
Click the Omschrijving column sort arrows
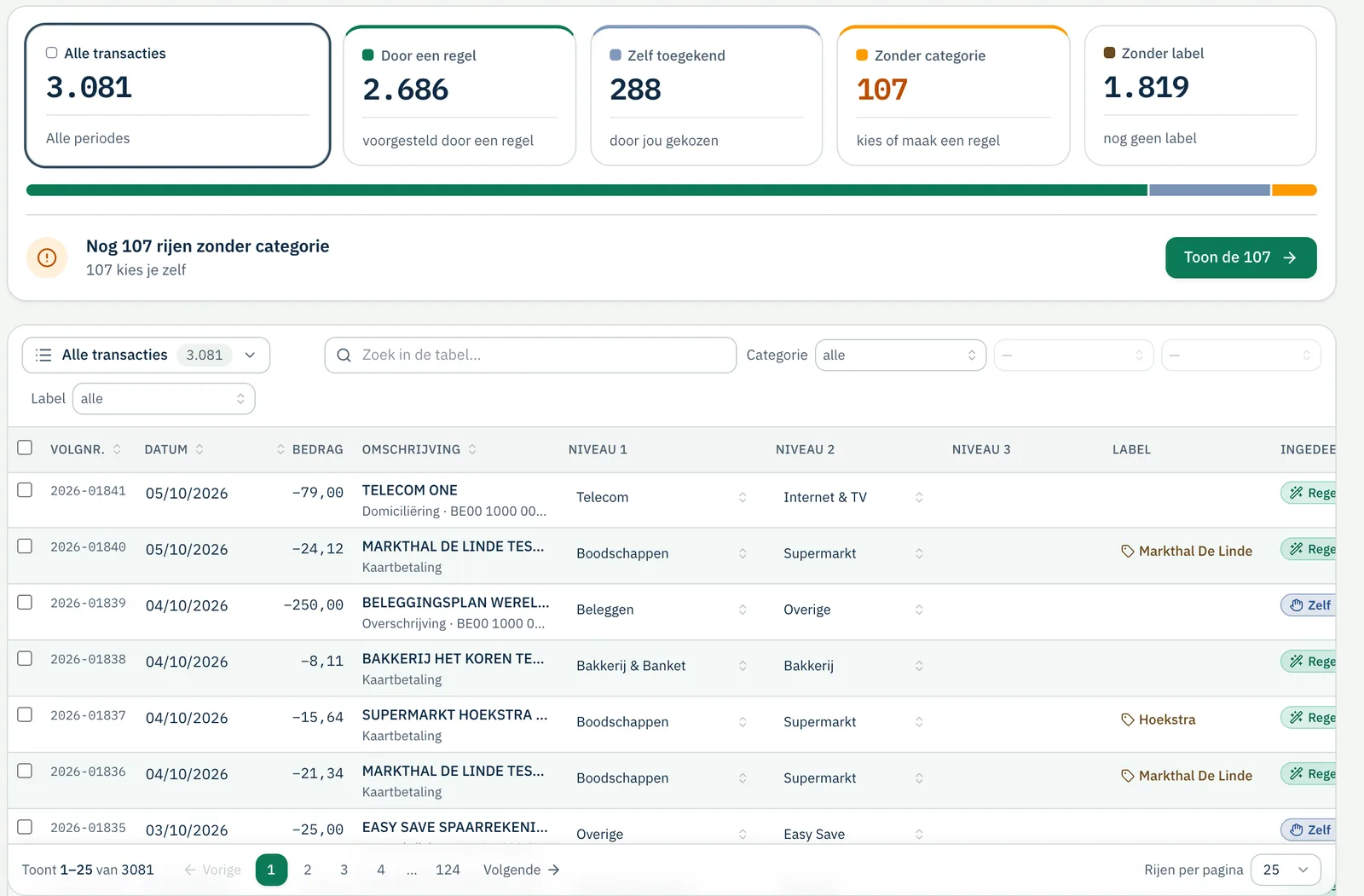click(472, 449)
